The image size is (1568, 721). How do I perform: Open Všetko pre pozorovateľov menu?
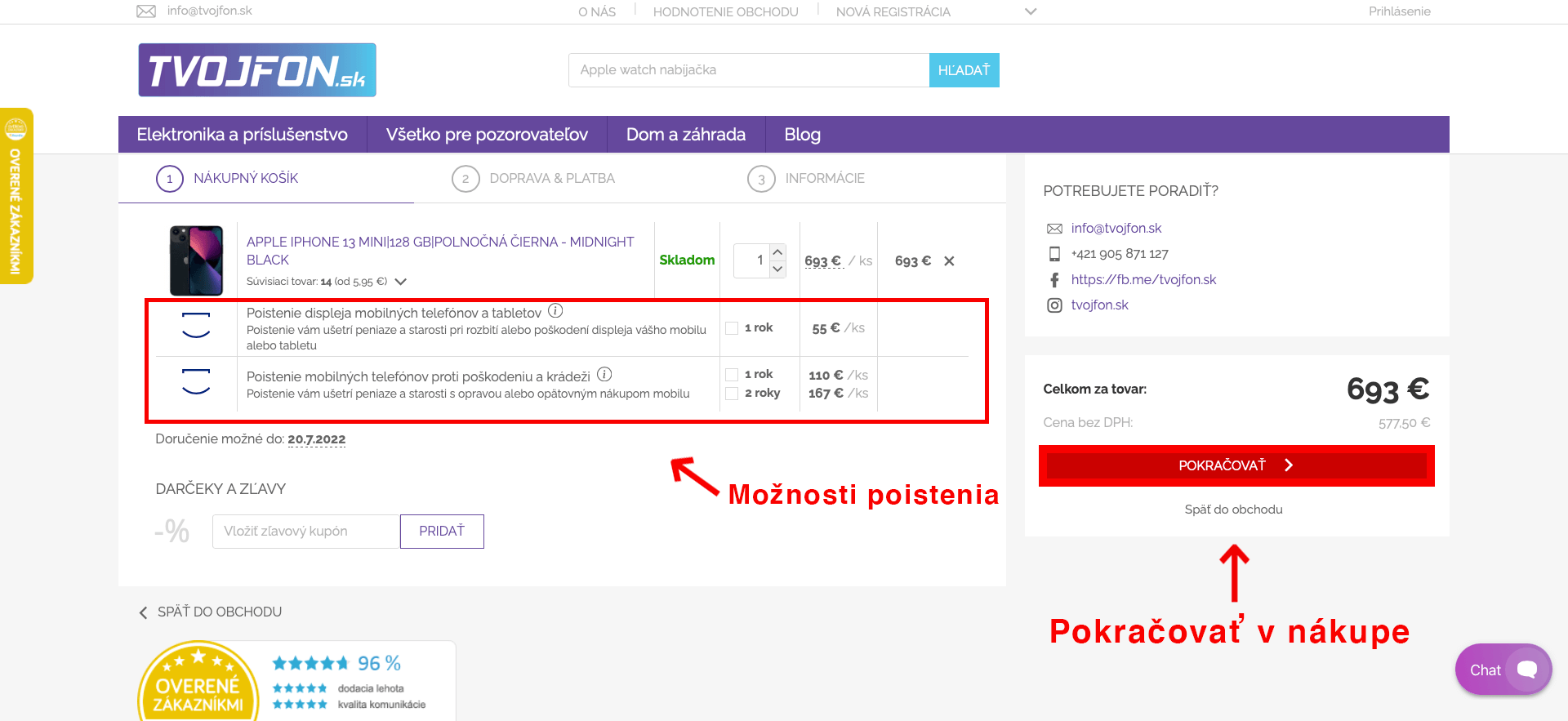tap(487, 135)
